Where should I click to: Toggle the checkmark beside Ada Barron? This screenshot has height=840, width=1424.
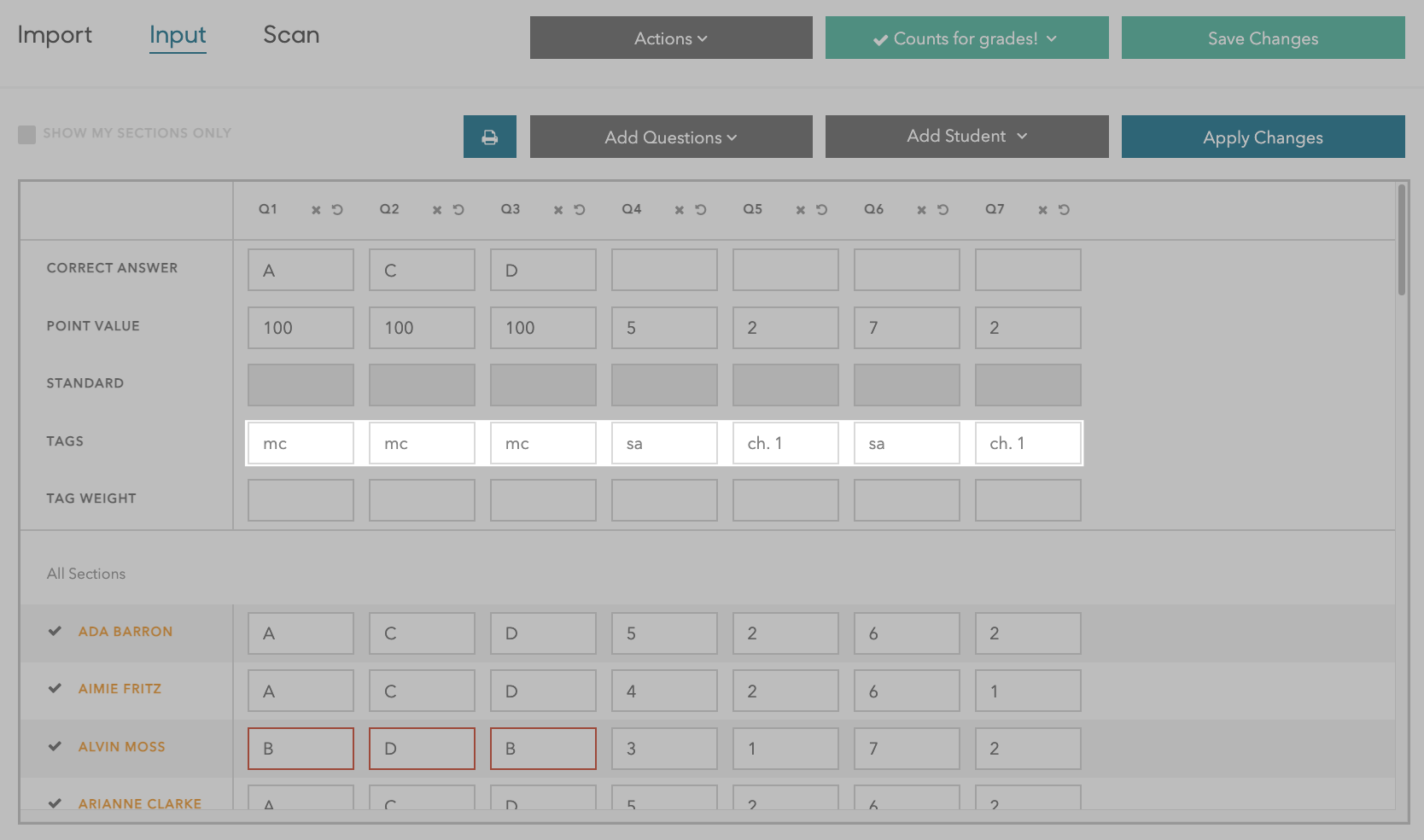(55, 632)
